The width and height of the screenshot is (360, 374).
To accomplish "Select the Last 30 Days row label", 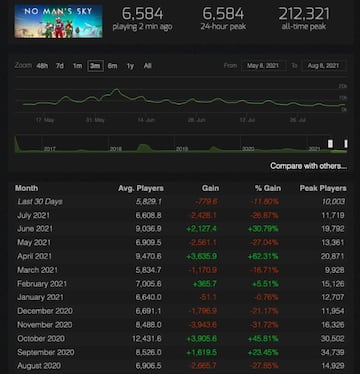I will (x=40, y=202).
